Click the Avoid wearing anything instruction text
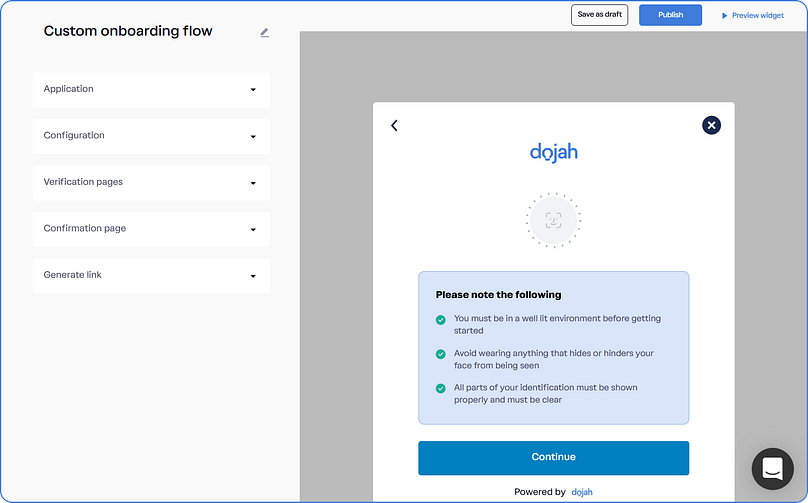Screen dimensions: 808x503 coord(553,359)
